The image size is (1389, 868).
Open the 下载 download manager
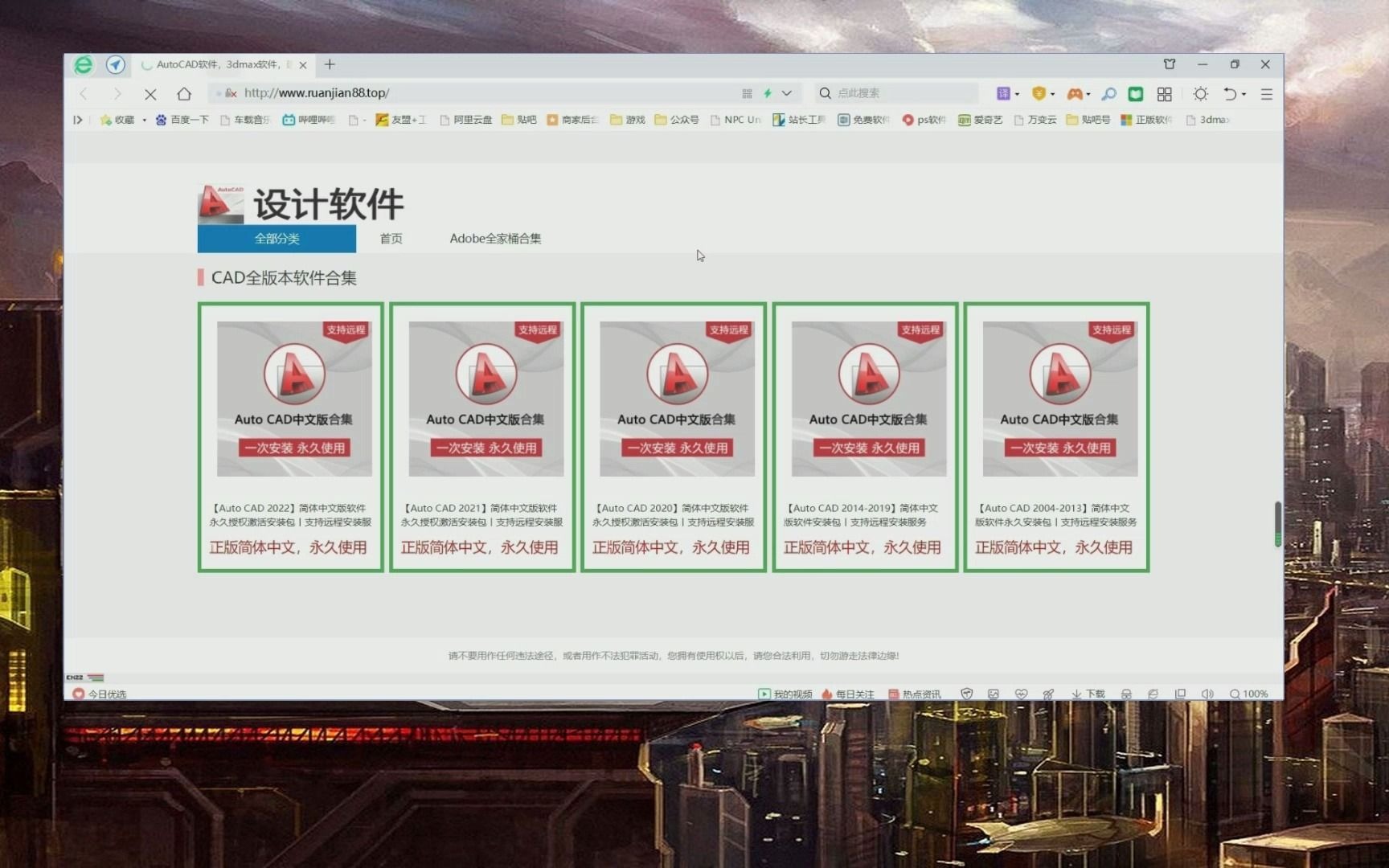[1088, 693]
